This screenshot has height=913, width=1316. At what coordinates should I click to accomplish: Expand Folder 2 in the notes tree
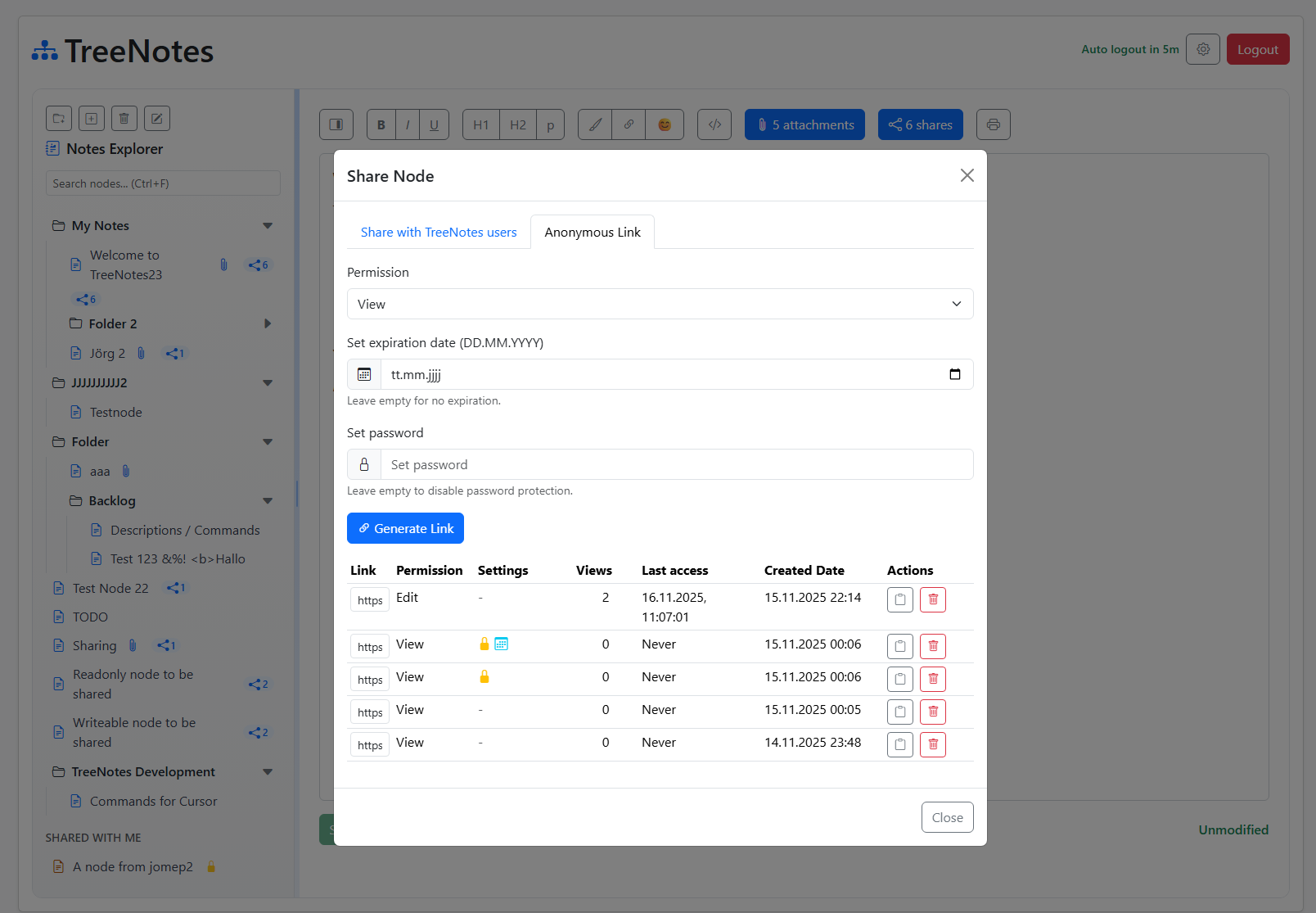click(x=268, y=323)
